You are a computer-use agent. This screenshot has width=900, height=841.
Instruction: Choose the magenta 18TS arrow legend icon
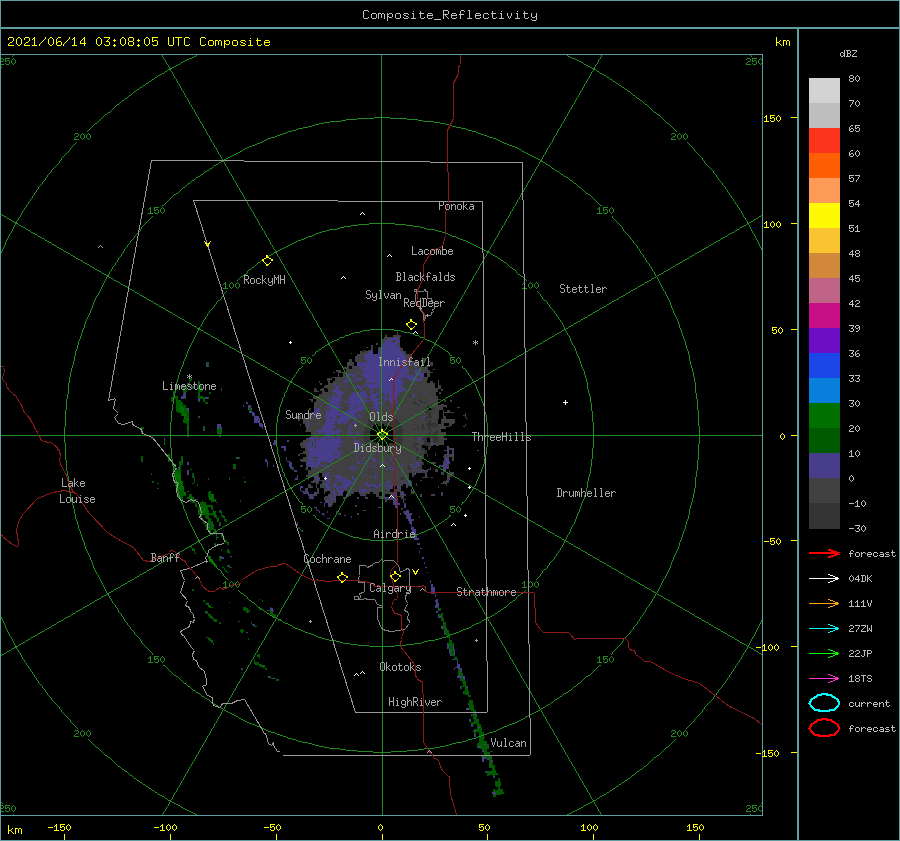[x=824, y=679]
